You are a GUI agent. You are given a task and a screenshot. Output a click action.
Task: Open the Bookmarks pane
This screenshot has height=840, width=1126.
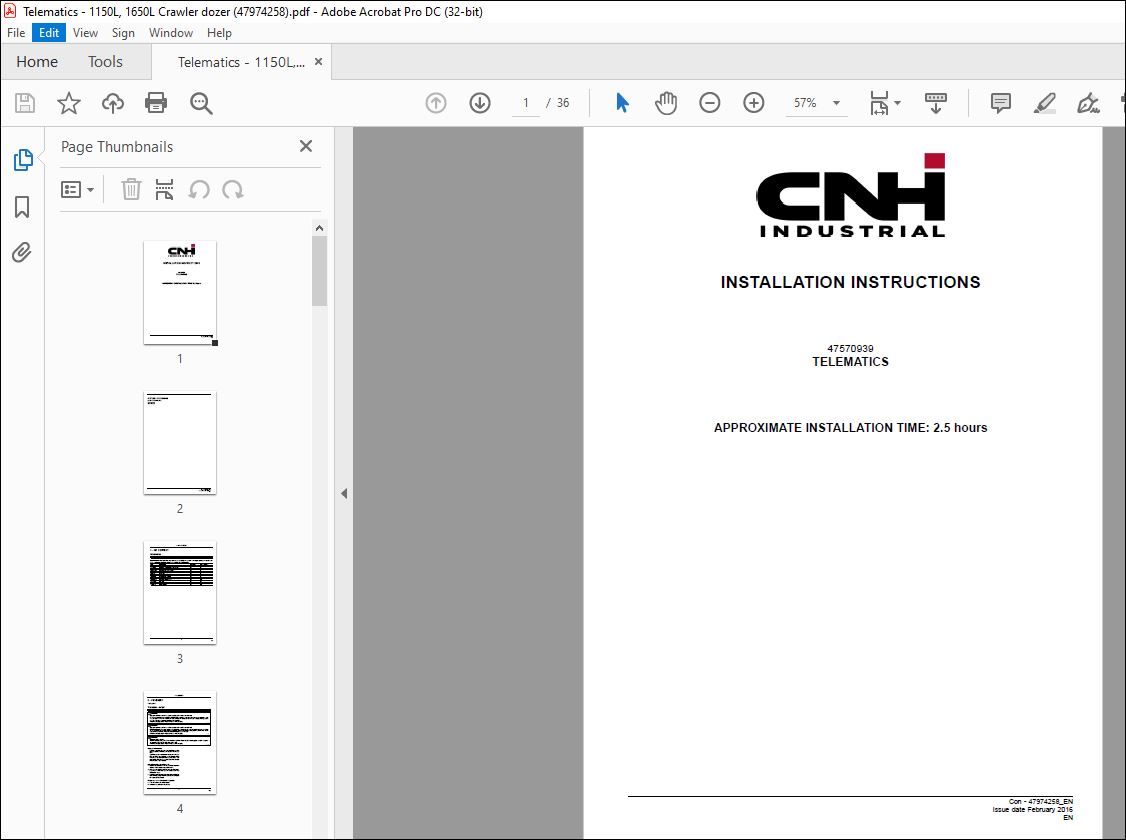click(x=22, y=207)
